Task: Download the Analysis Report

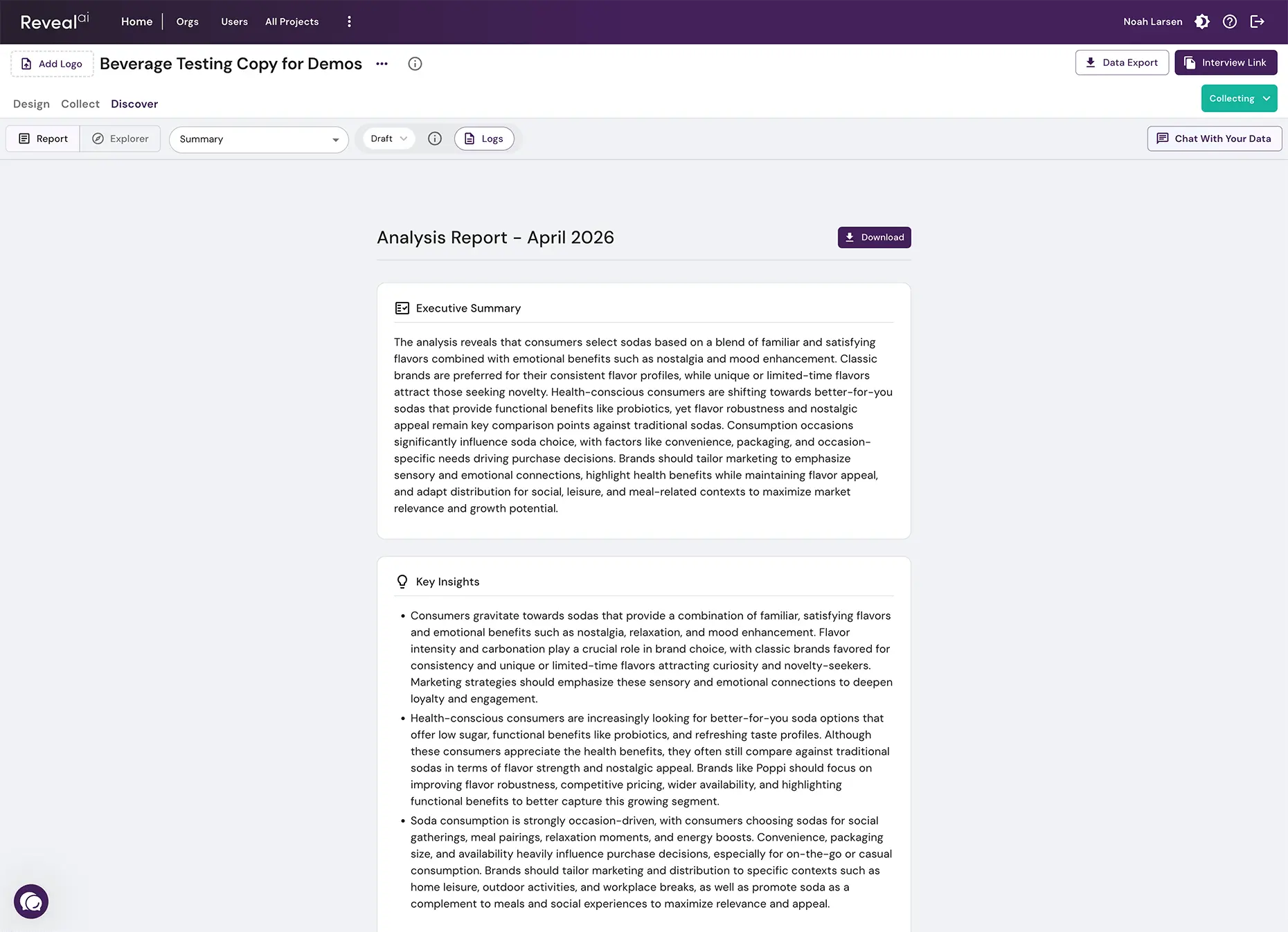Action: (x=874, y=238)
